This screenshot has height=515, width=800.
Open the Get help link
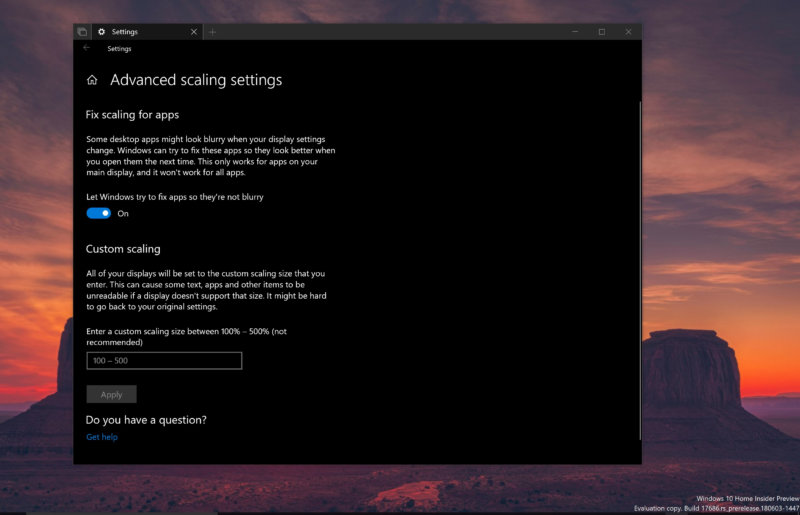point(102,437)
